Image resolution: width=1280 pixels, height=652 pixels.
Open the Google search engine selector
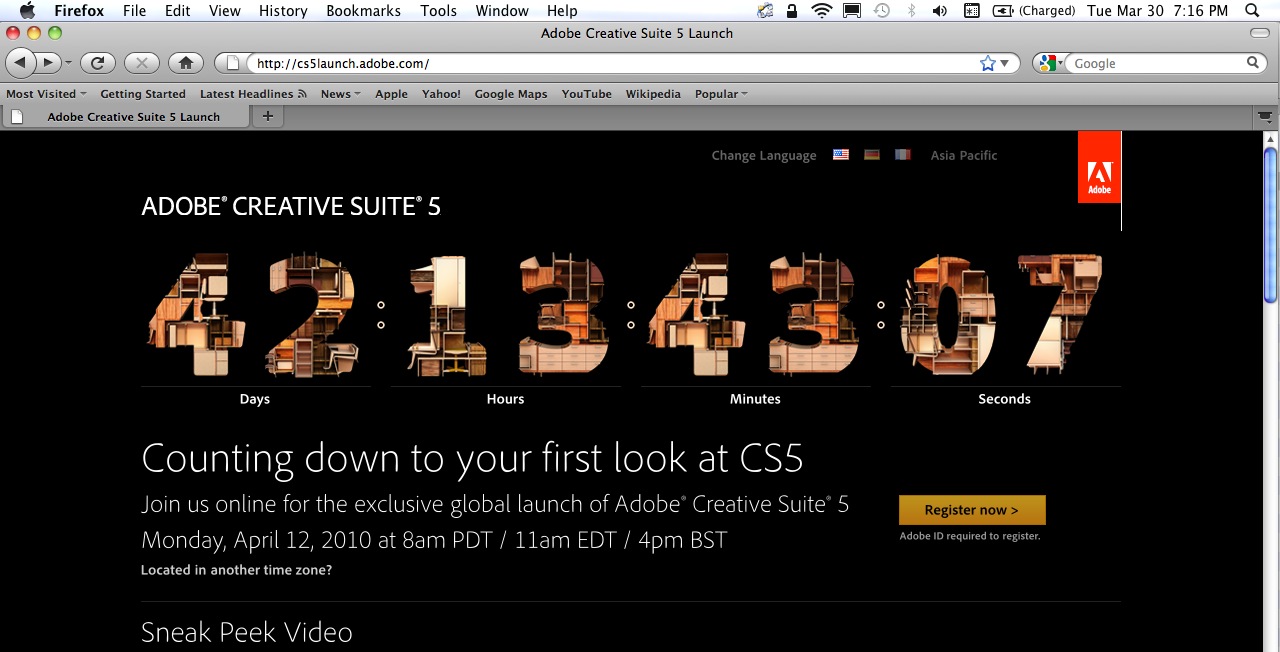(x=1051, y=63)
